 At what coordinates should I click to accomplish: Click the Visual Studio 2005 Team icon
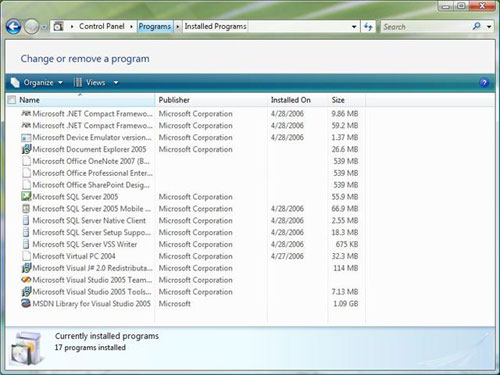coord(26,280)
